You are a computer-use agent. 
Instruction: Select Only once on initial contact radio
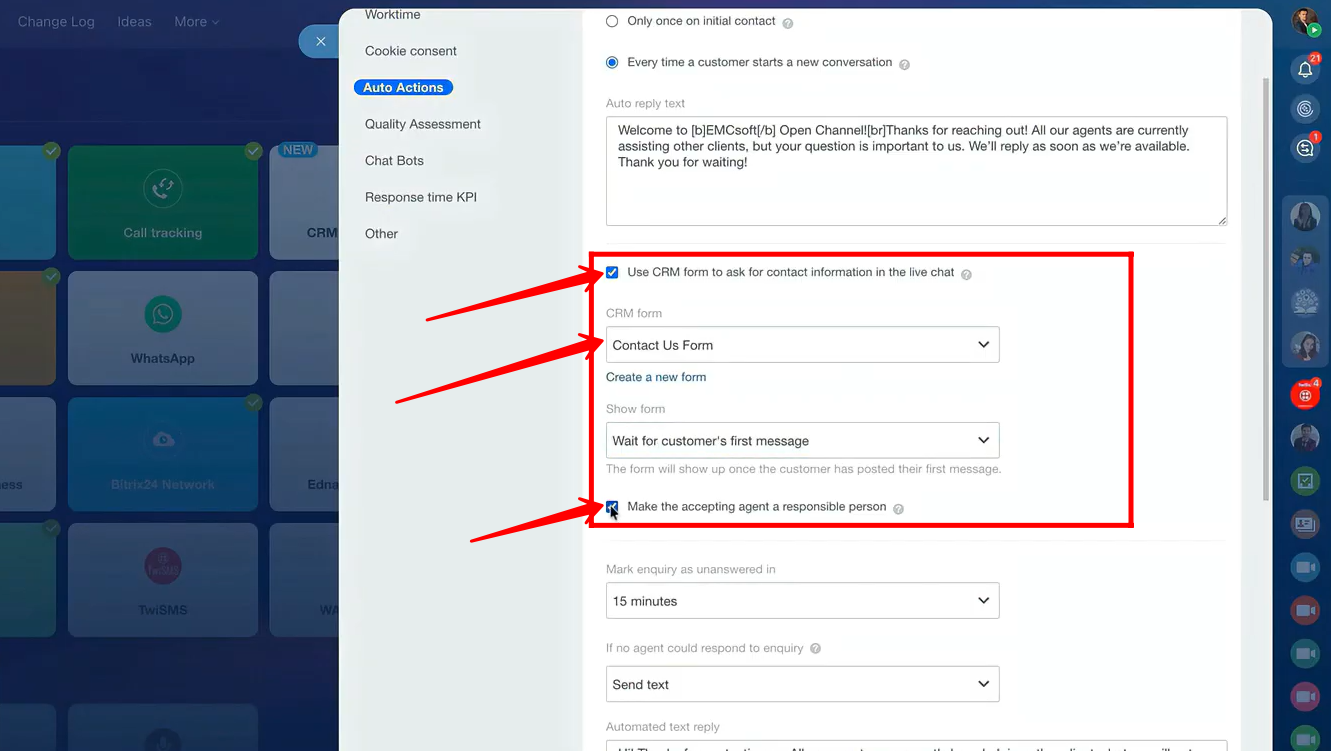pyautogui.click(x=612, y=21)
